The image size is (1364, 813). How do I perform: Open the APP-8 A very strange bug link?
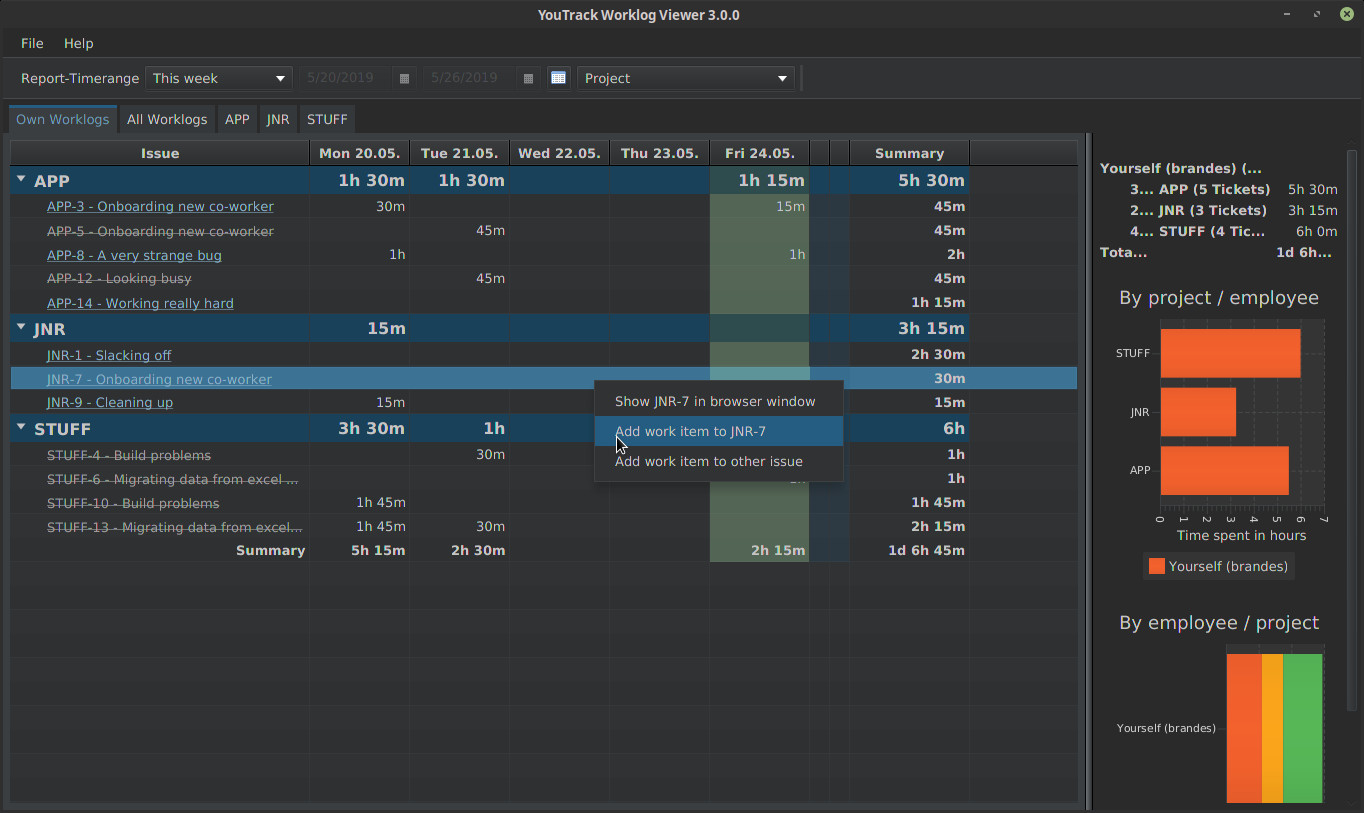(134, 255)
